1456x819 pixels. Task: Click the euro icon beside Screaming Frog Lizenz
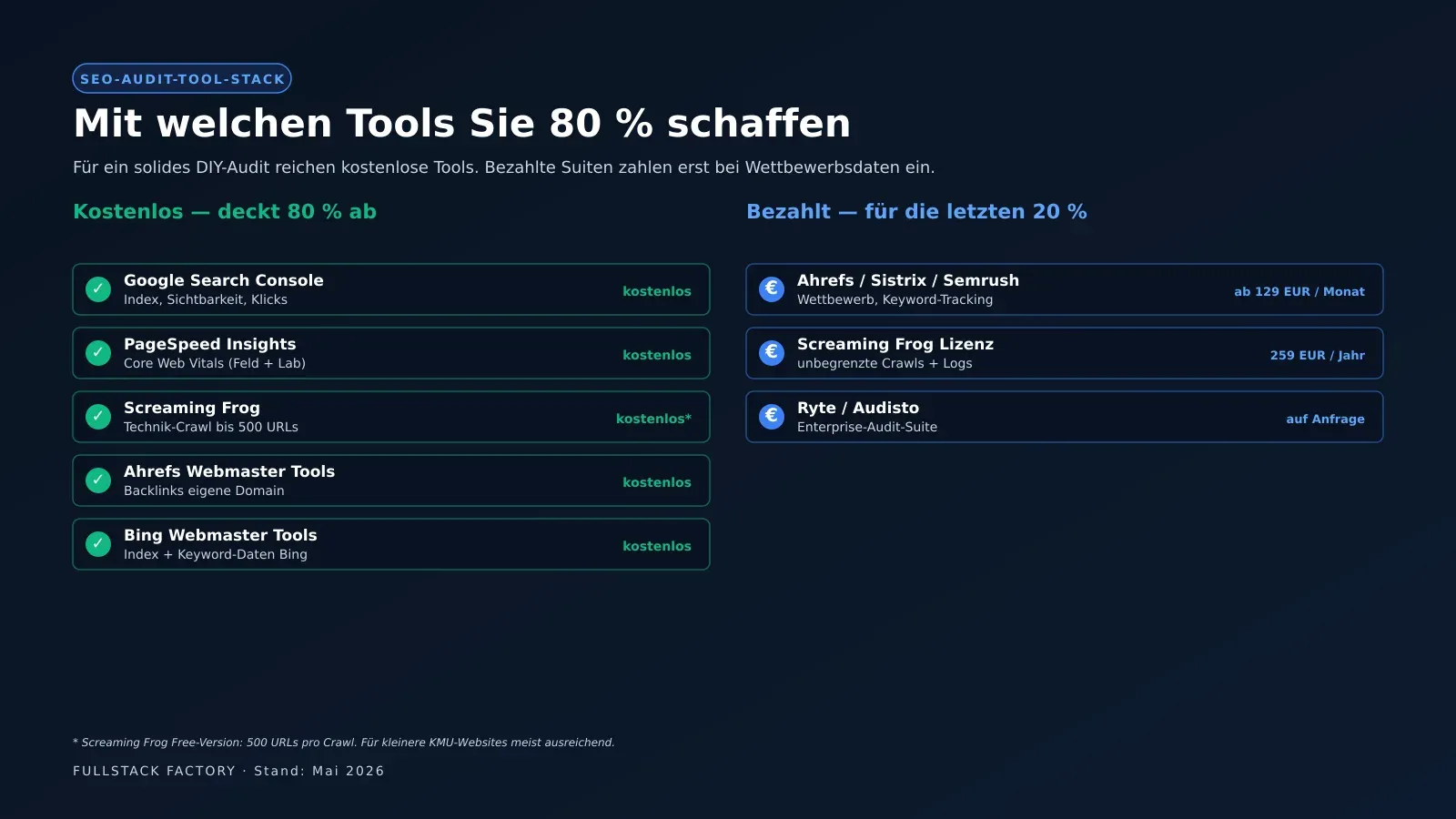[x=772, y=353]
